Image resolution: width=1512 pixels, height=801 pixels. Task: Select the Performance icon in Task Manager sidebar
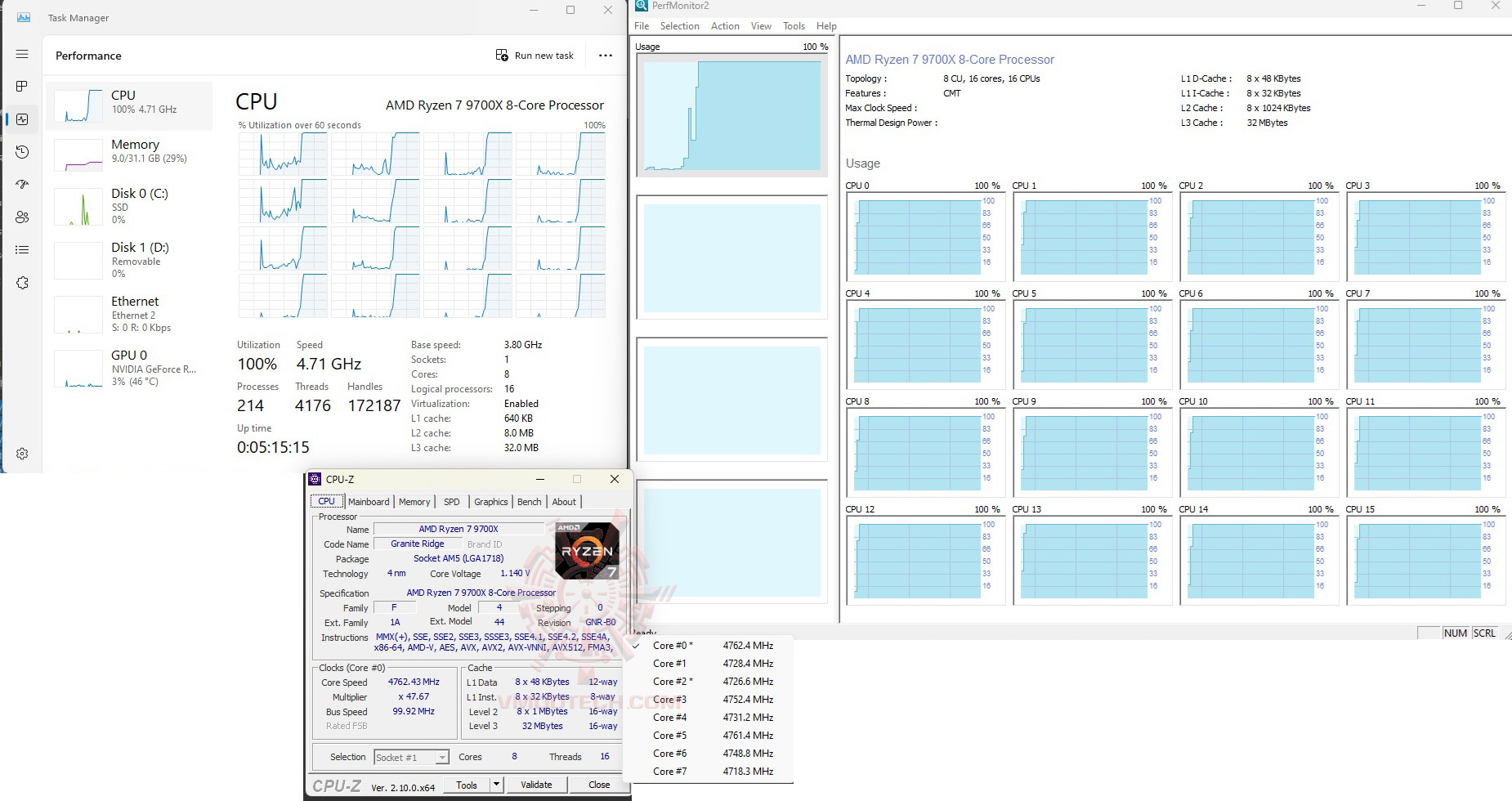[22, 119]
